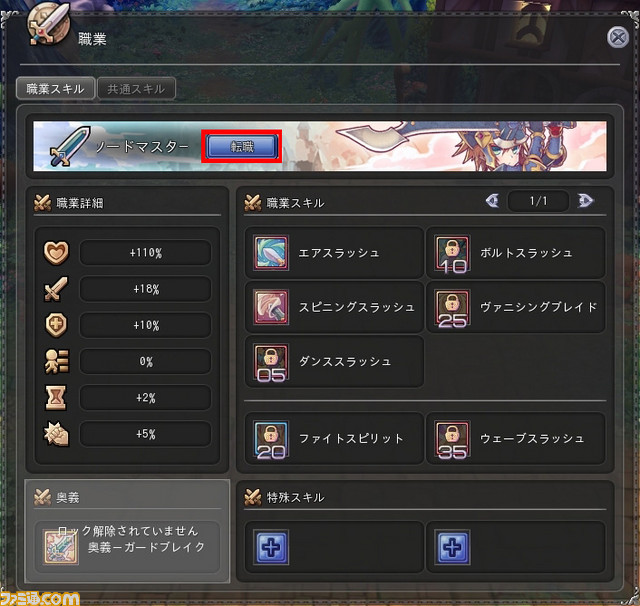Select the 職業スキル tab
Viewport: 640px width, 606px height.
pyautogui.click(x=56, y=89)
